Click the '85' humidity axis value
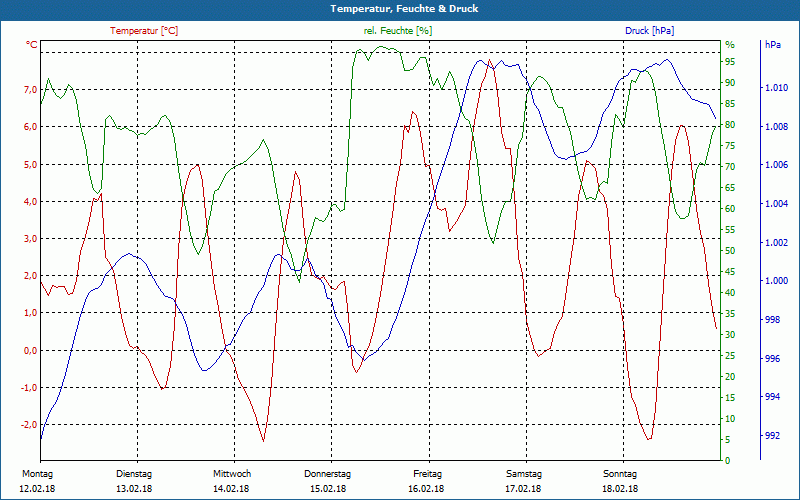800x500 pixels. 730,104
